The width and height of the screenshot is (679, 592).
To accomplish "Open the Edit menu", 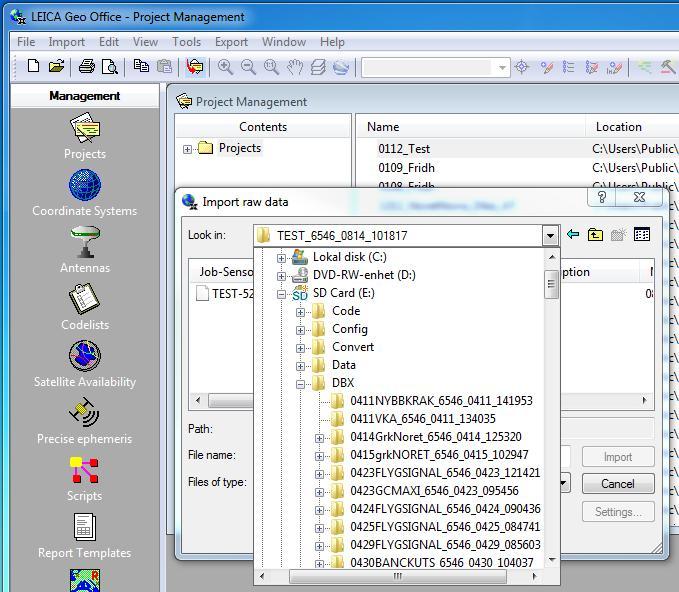I will coord(109,42).
